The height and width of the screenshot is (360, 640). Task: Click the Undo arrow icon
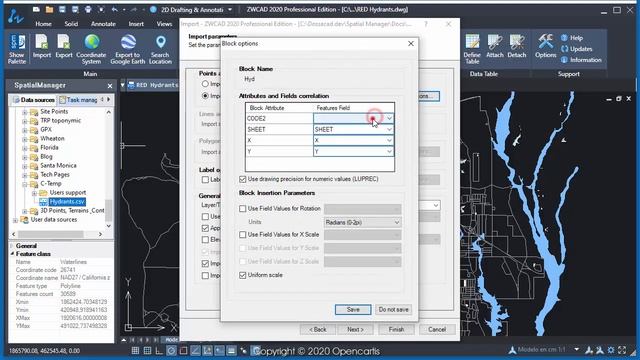(x=115, y=9)
